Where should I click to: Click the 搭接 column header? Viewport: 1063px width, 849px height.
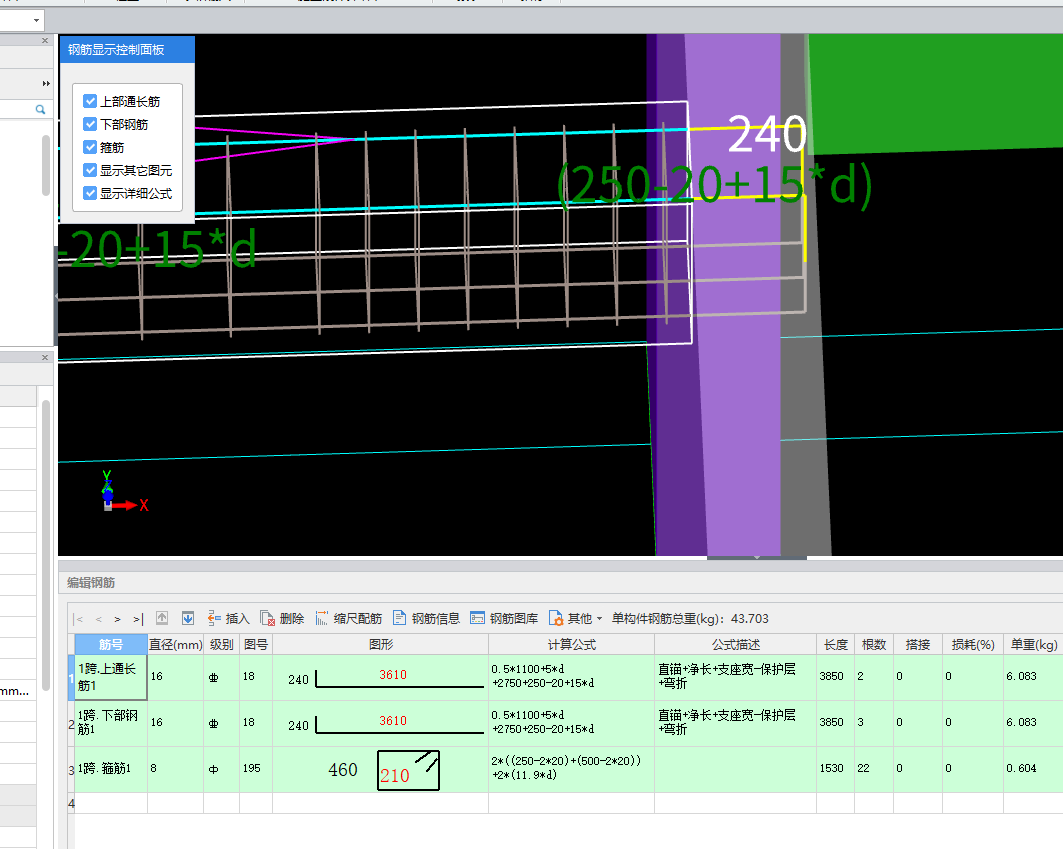pyautogui.click(x=917, y=645)
